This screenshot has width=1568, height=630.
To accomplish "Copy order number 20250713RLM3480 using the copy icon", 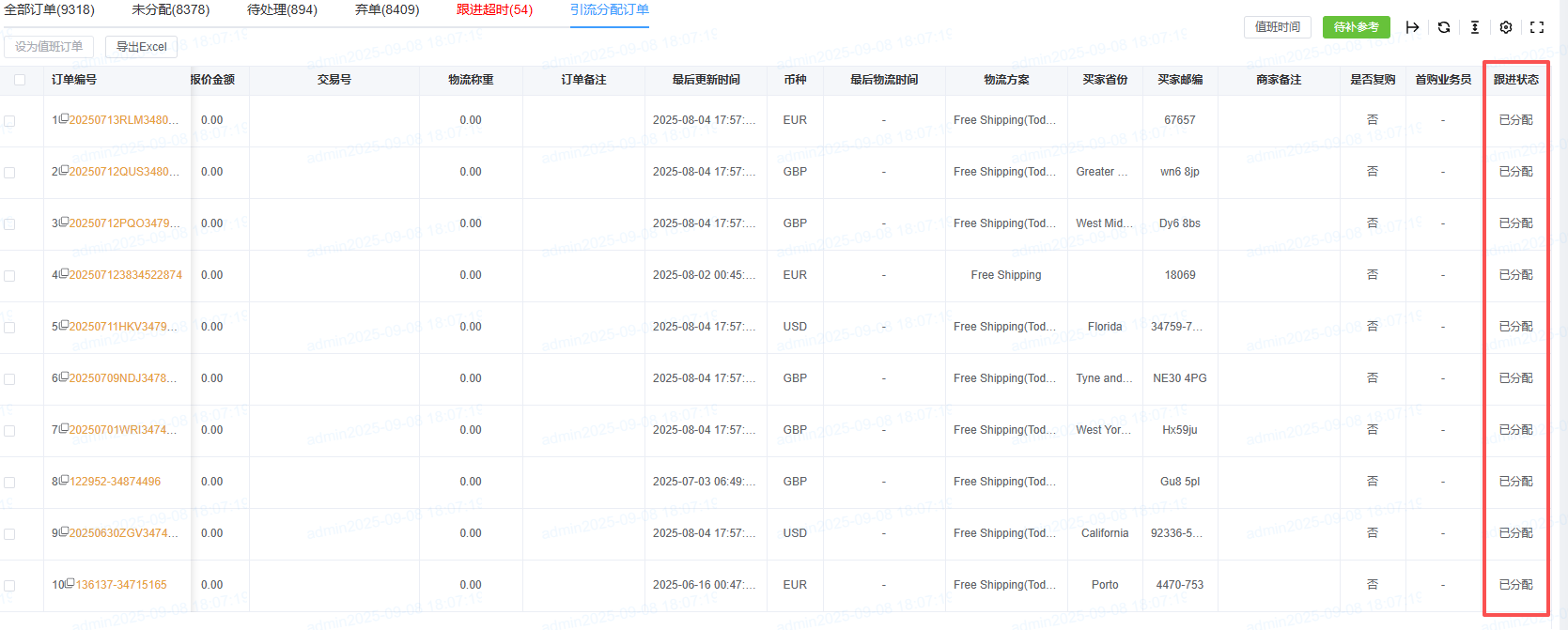I will 64,118.
